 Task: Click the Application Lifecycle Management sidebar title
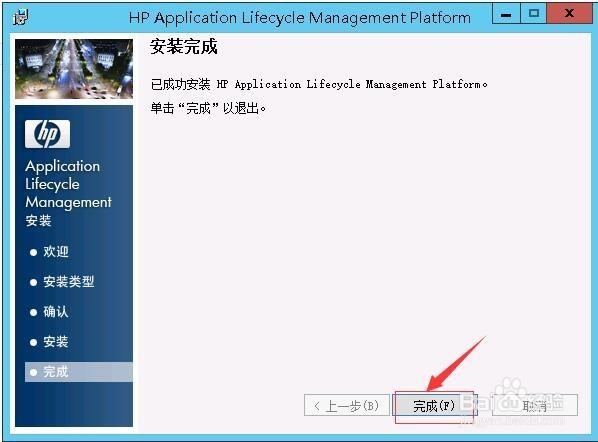[x=68, y=184]
